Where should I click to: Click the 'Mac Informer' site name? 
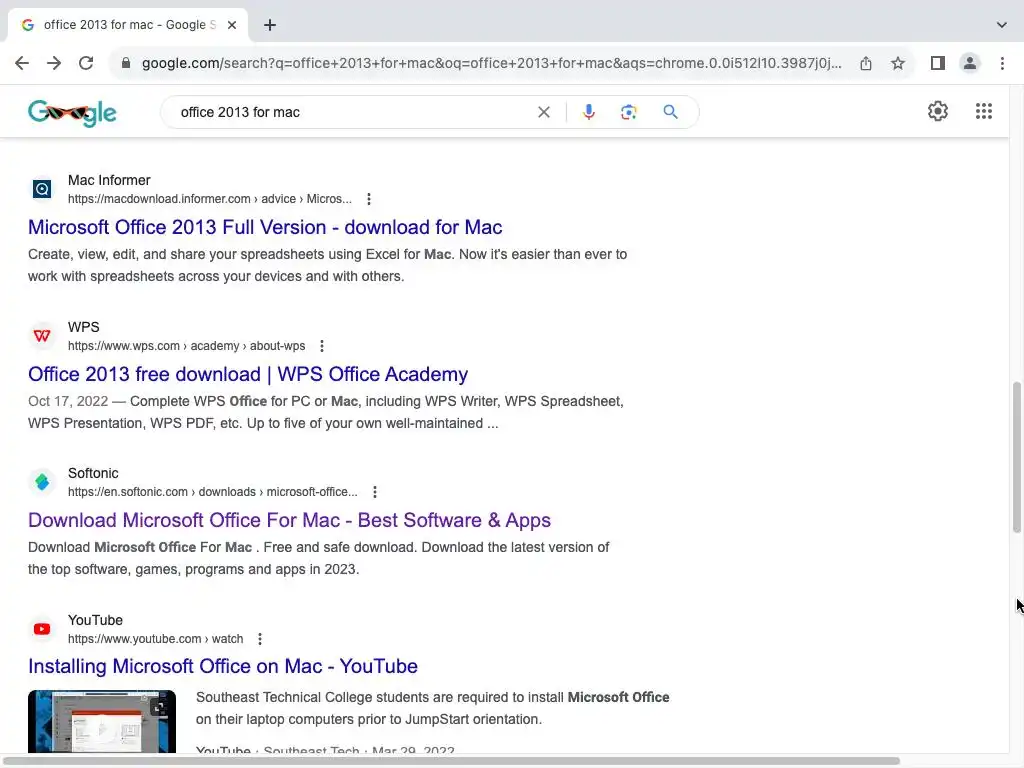109,180
